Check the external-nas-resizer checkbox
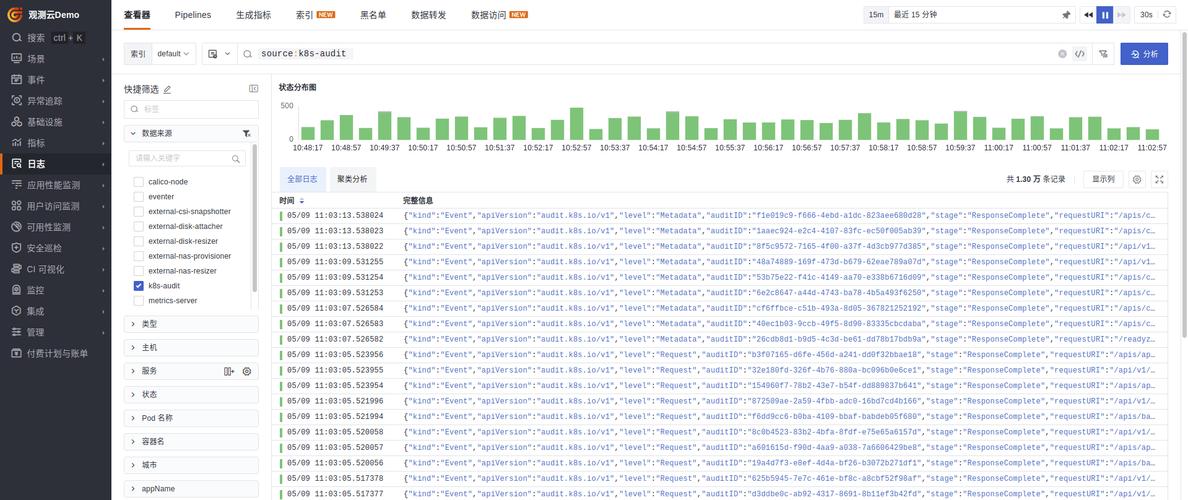 139,271
